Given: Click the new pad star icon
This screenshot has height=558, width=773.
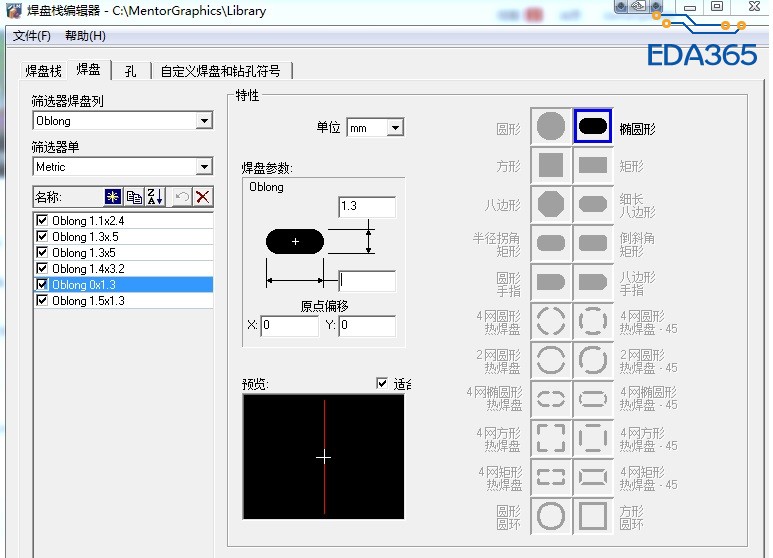Looking at the screenshot, I should click(x=113, y=197).
